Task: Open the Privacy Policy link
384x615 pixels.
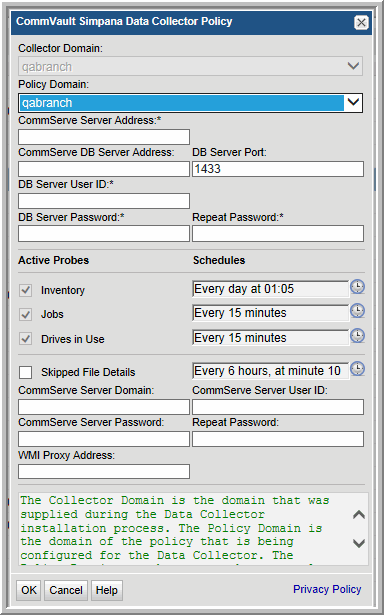Action: point(327,589)
